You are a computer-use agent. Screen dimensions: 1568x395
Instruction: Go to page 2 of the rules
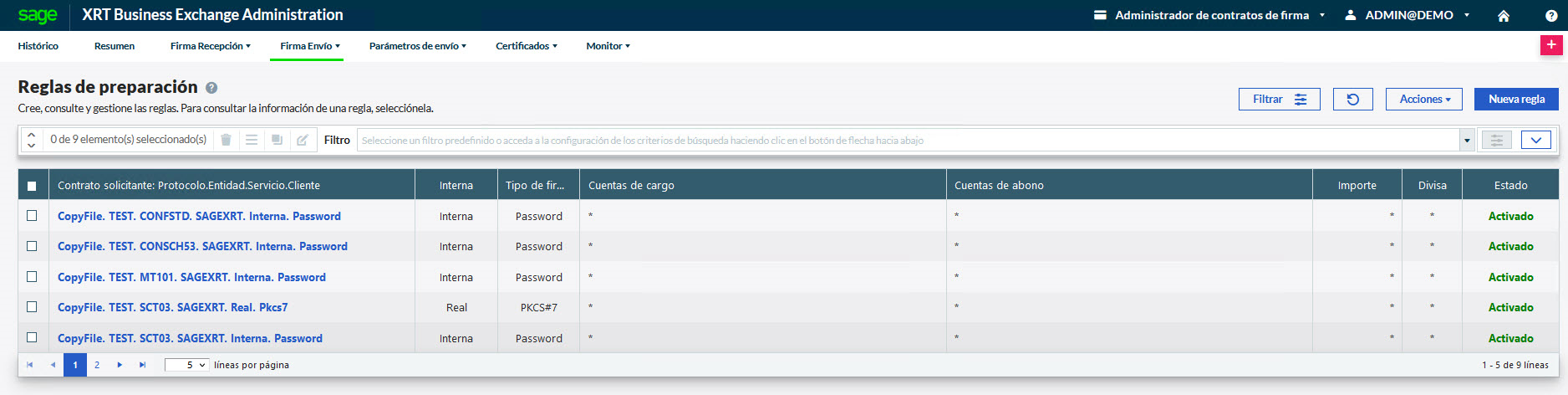(x=97, y=365)
